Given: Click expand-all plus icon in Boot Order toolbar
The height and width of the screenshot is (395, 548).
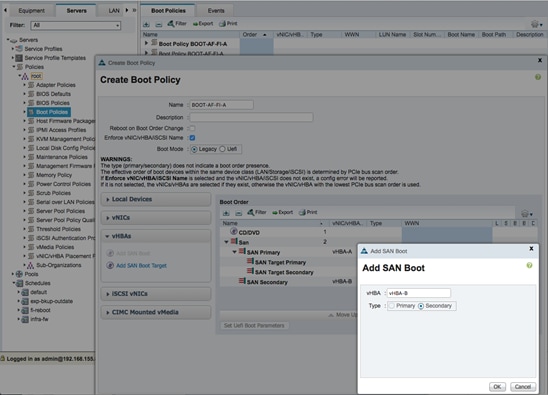Looking at the screenshot, I should tap(226, 213).
